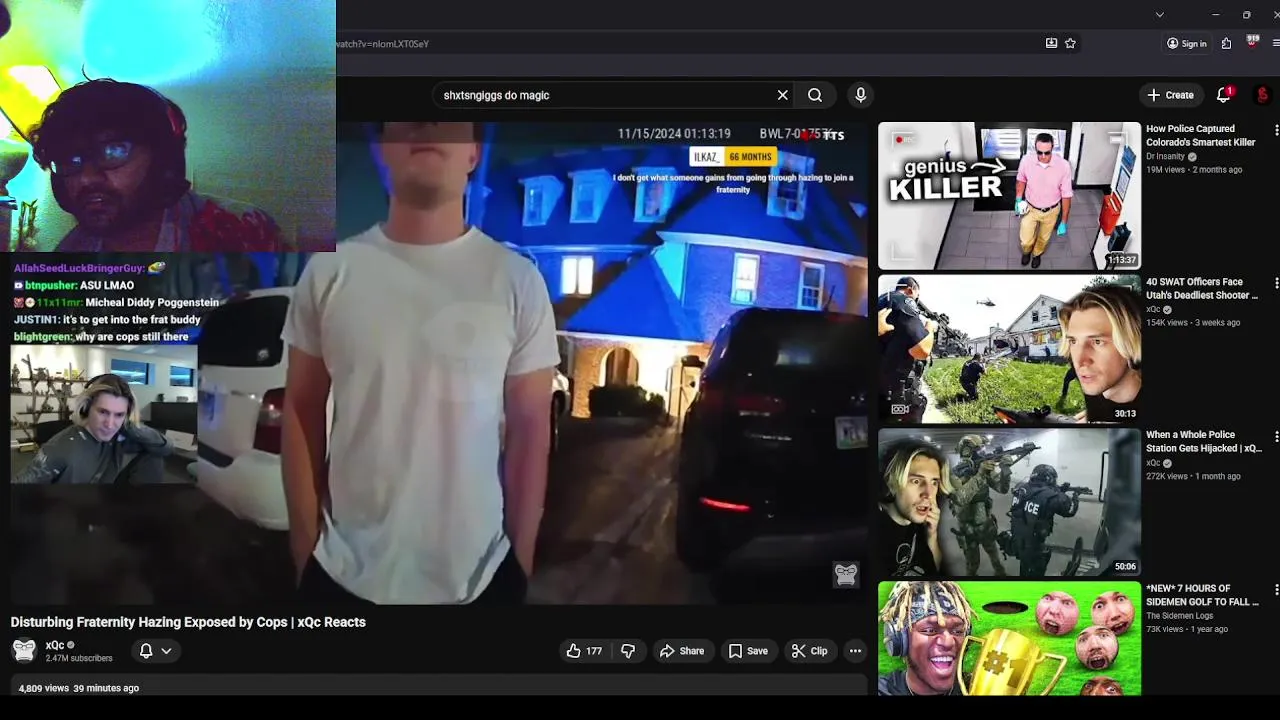Open the uBlock extension icon showing 919
This screenshot has height=720, width=1280.
[x=1252, y=42]
